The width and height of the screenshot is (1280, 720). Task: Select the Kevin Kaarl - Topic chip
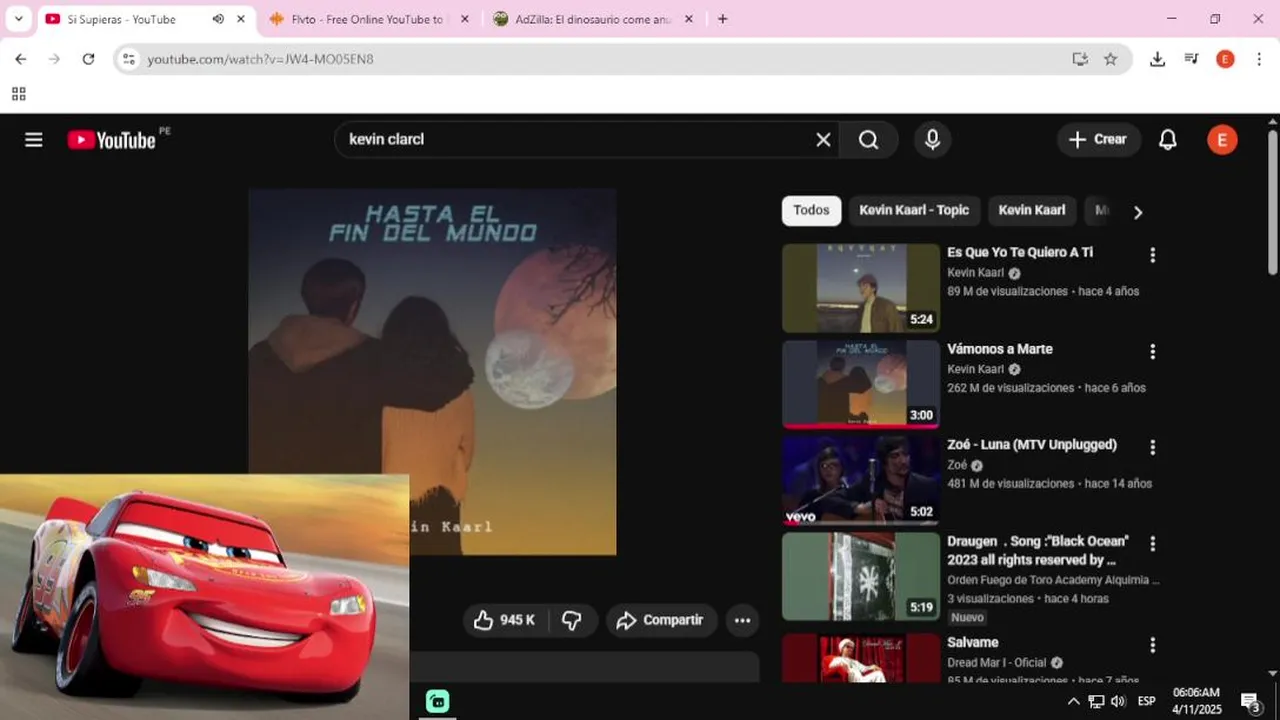[x=914, y=210]
